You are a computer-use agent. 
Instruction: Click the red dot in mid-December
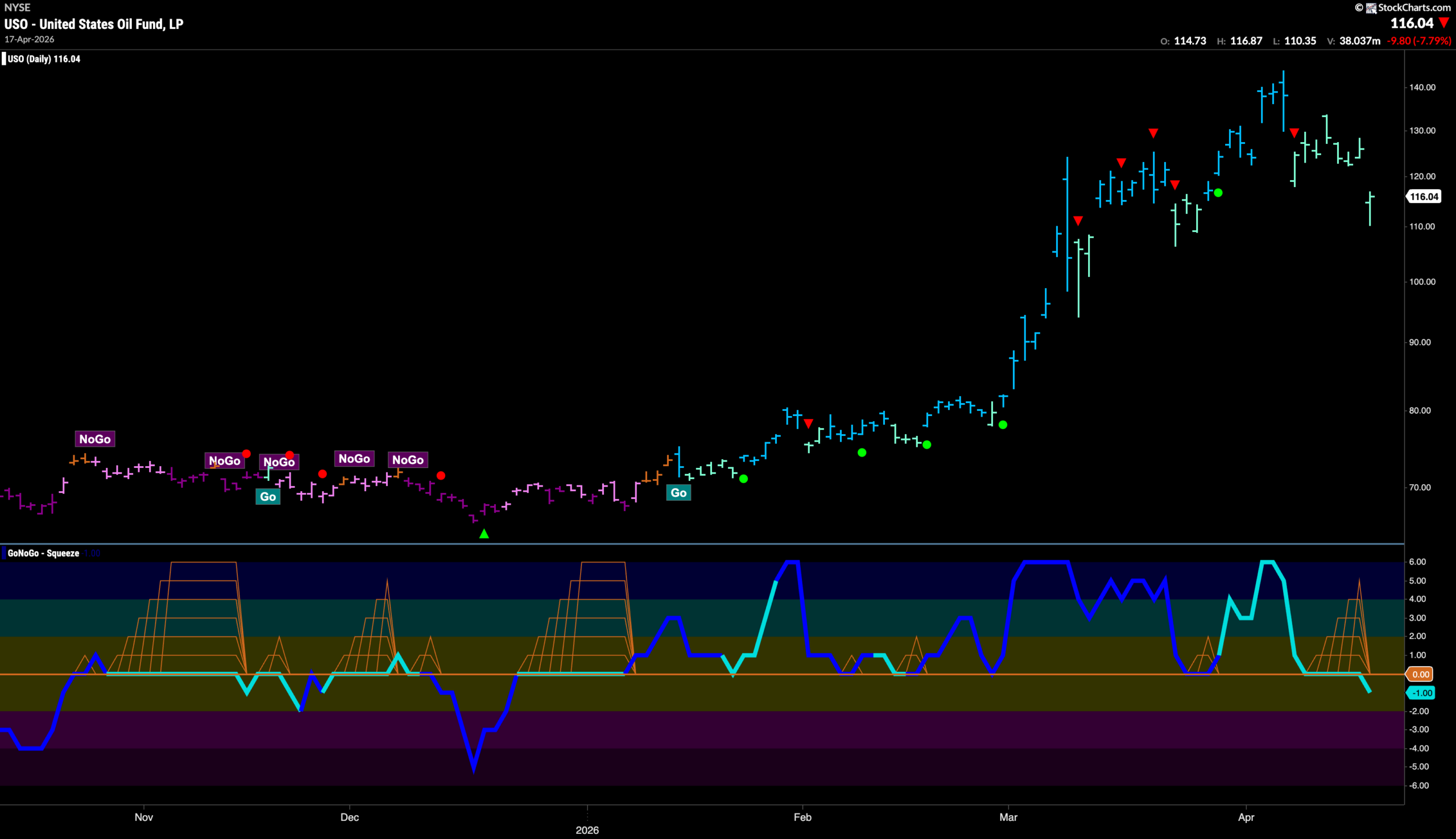[441, 475]
